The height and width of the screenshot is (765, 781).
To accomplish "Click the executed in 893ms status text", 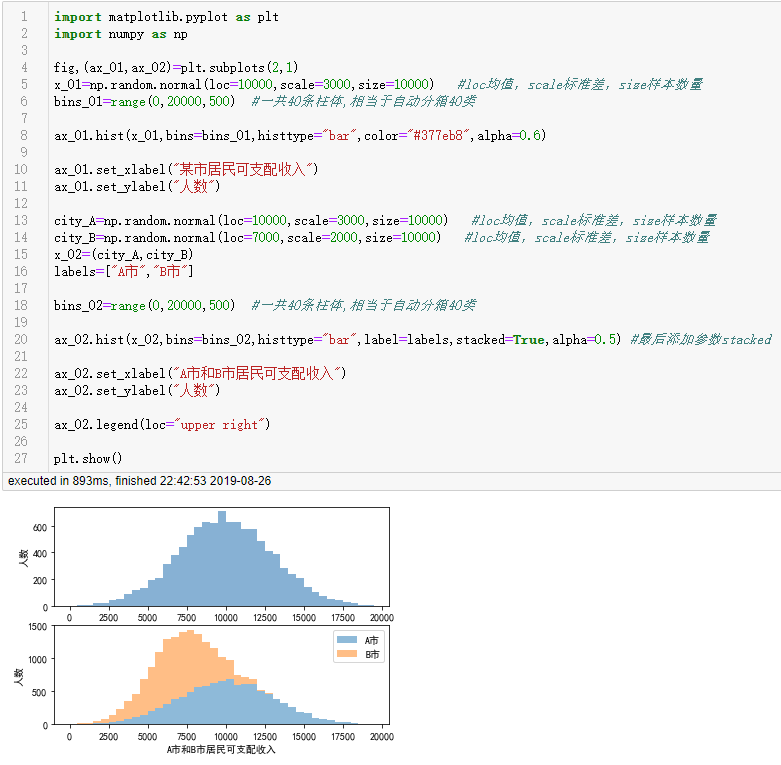I will (138, 481).
